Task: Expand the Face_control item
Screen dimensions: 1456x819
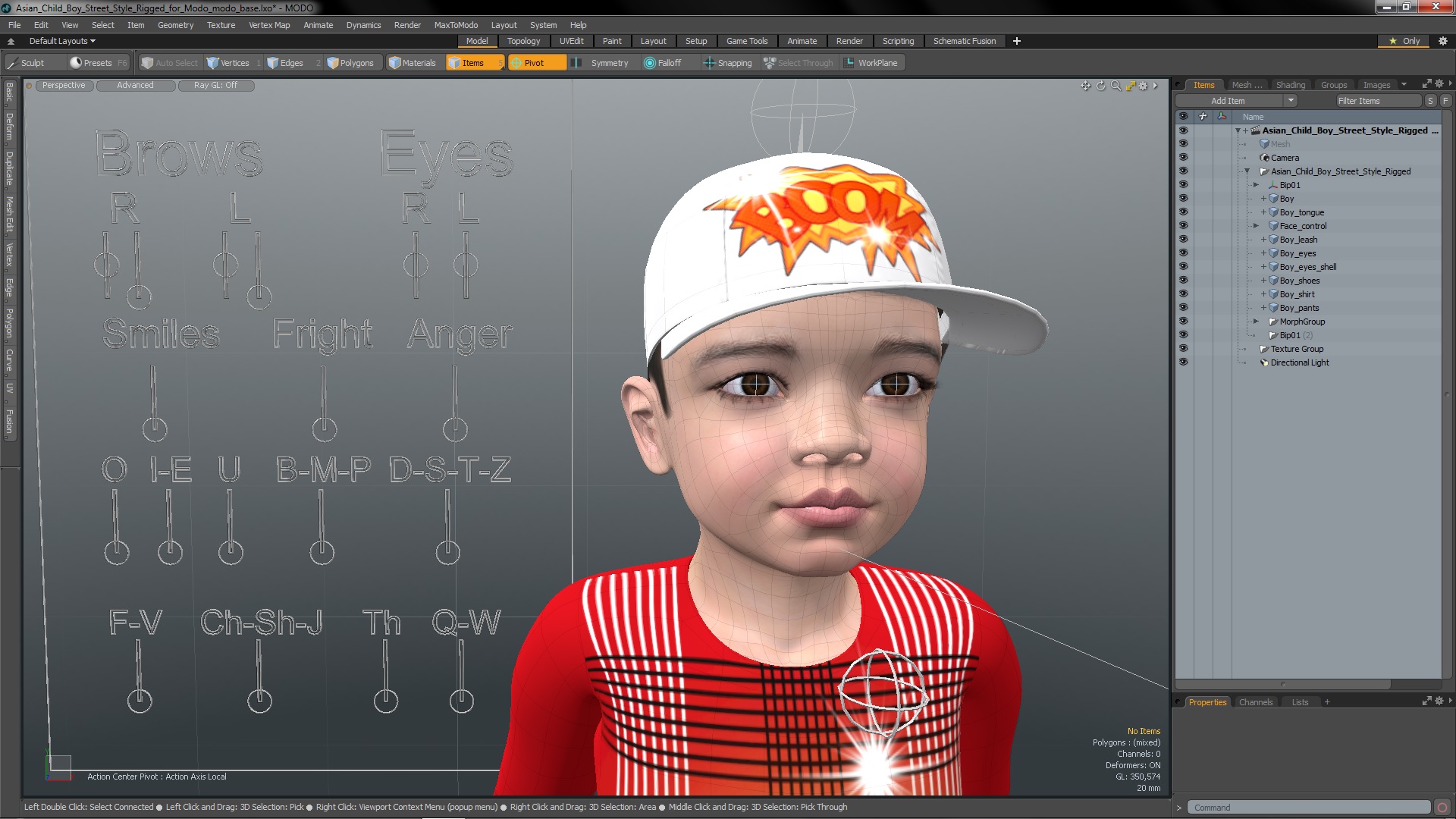Action: [x=1256, y=226]
